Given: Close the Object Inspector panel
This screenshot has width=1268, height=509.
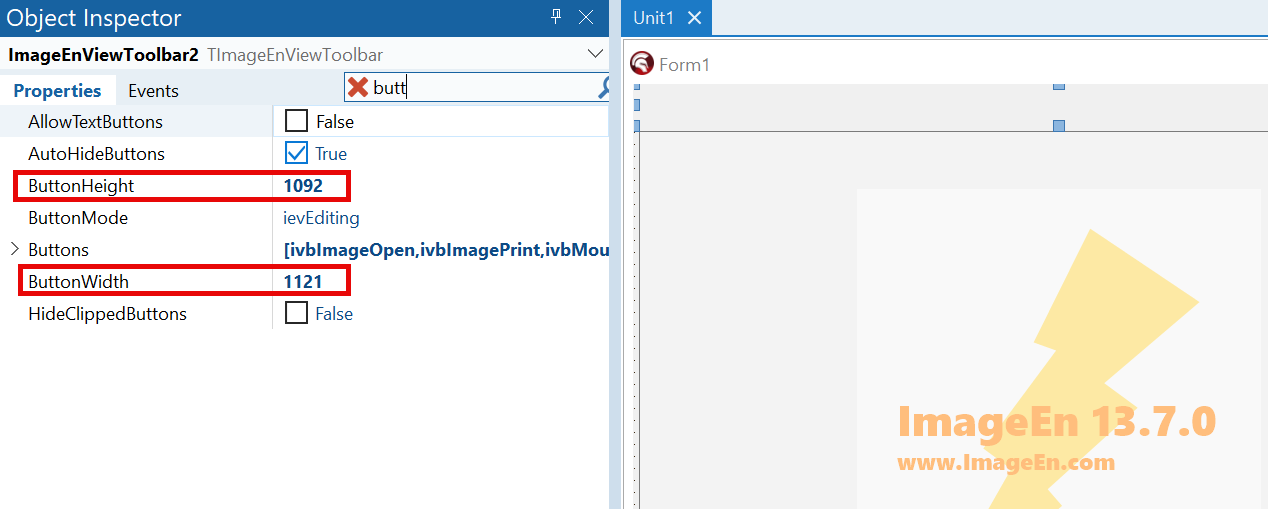Looking at the screenshot, I should pos(587,17).
